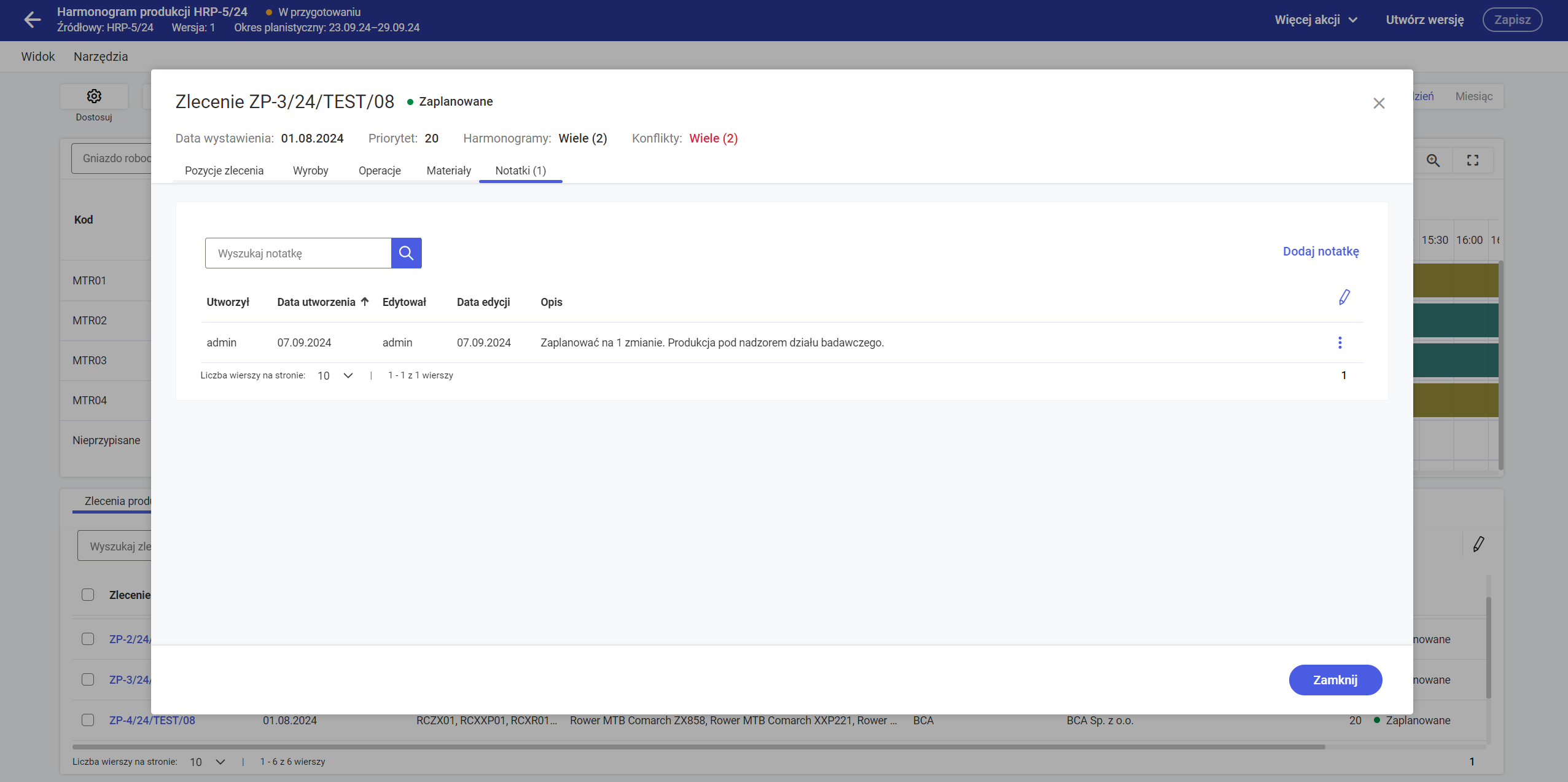The width and height of the screenshot is (1568, 782).
Task: Click the Kod column header
Action: 84,219
